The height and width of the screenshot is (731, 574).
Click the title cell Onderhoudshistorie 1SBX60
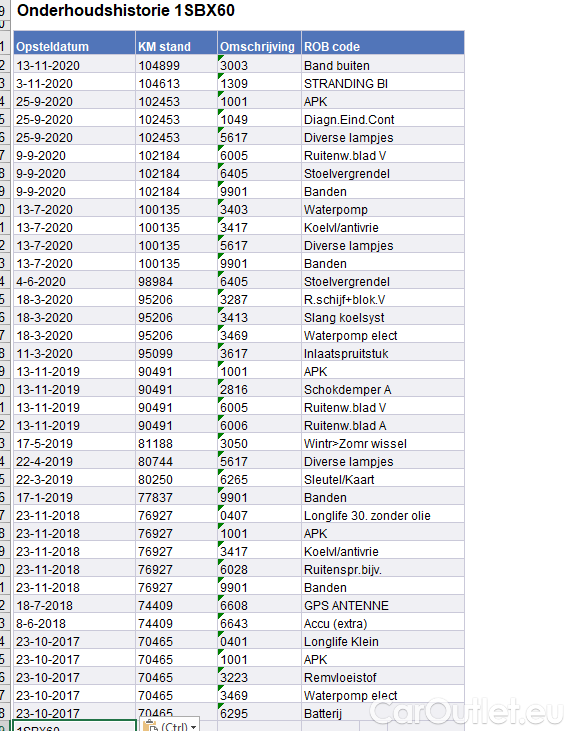tap(126, 10)
